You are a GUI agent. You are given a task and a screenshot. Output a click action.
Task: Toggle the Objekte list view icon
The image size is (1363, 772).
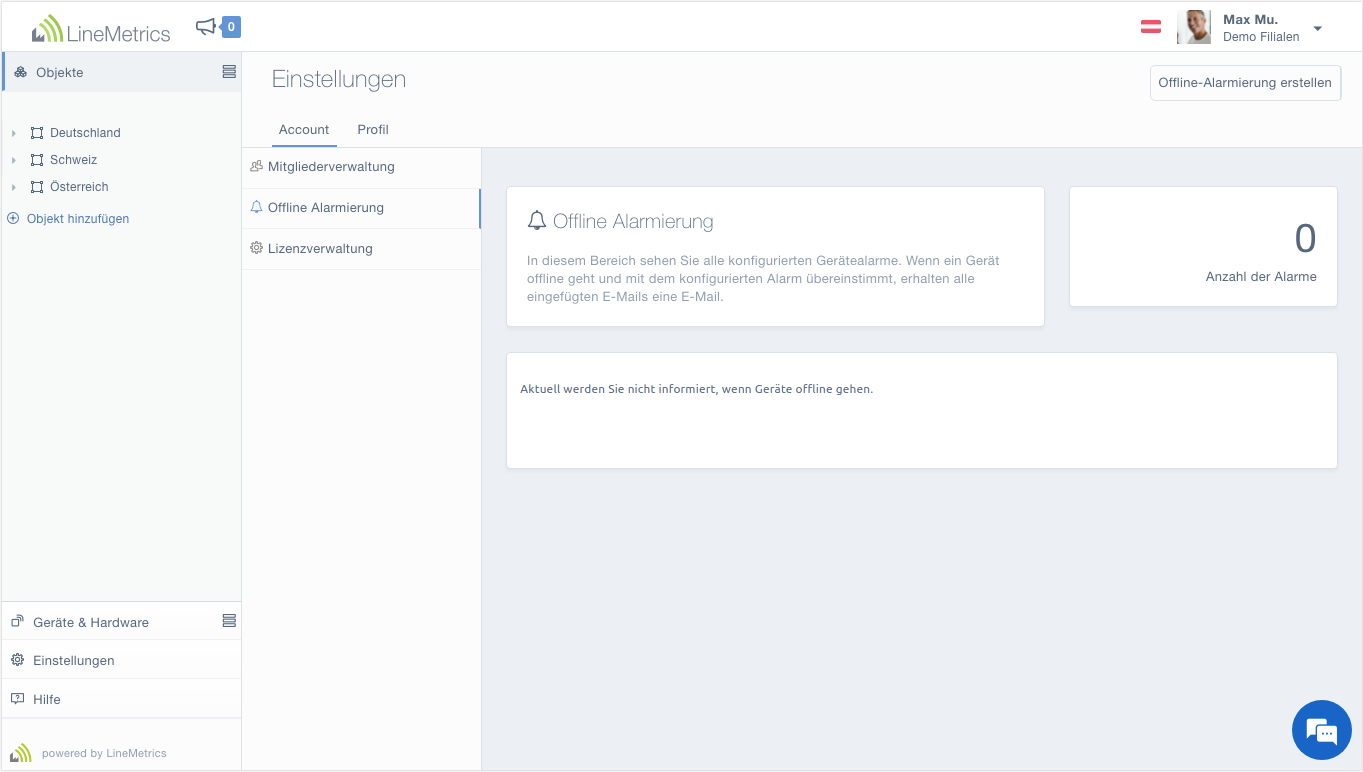(x=229, y=72)
